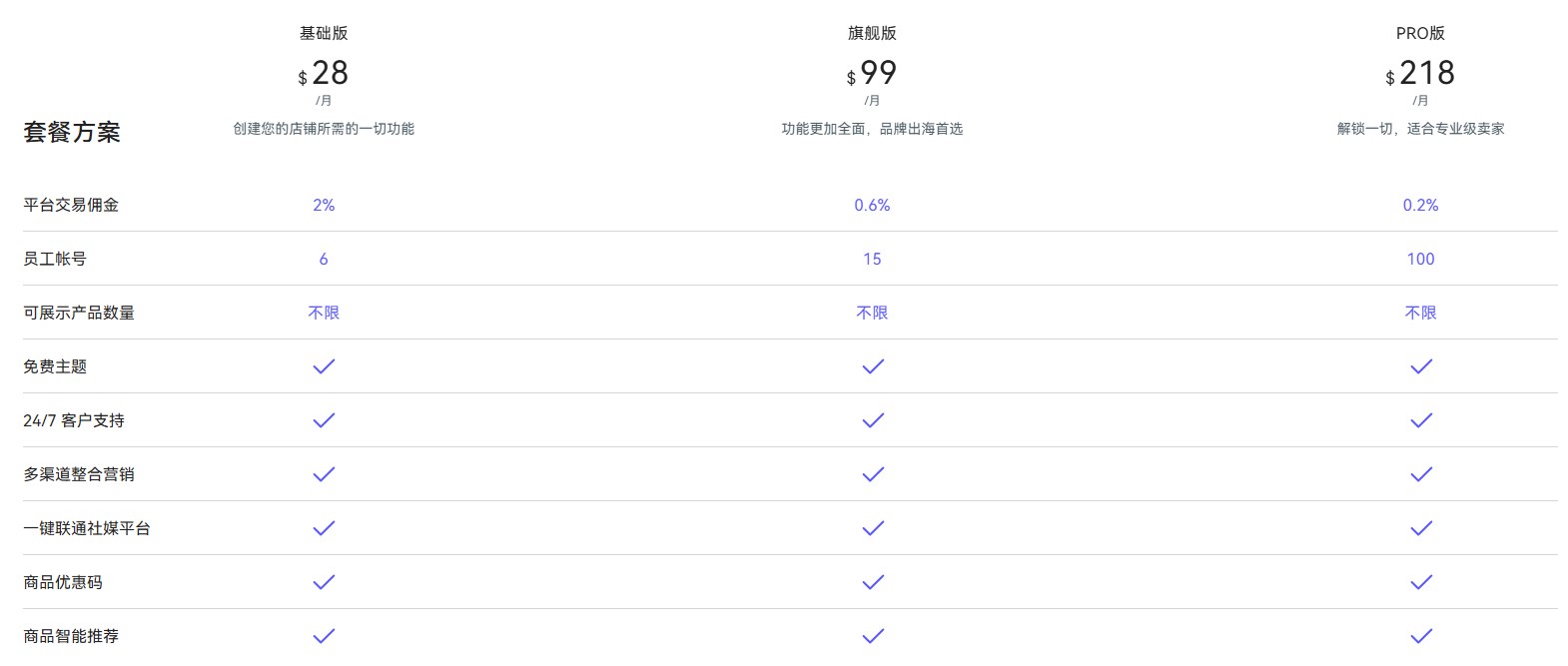Click the PRO版 checkmark for 多渠道整合营销
The width and height of the screenshot is (1568, 666).
(1421, 474)
